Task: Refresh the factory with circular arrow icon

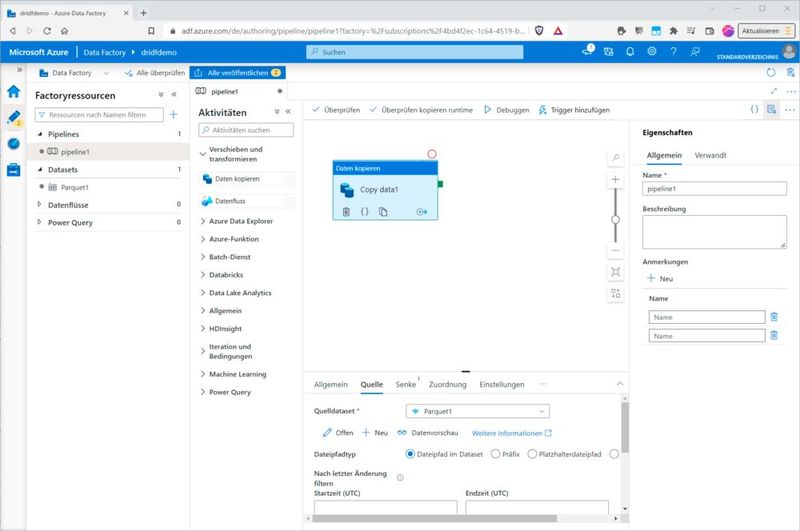Action: pos(771,72)
